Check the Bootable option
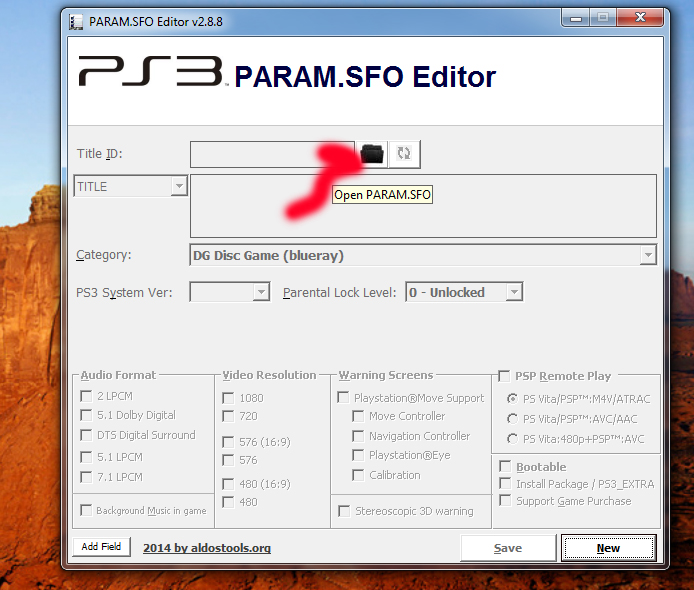 tap(506, 467)
